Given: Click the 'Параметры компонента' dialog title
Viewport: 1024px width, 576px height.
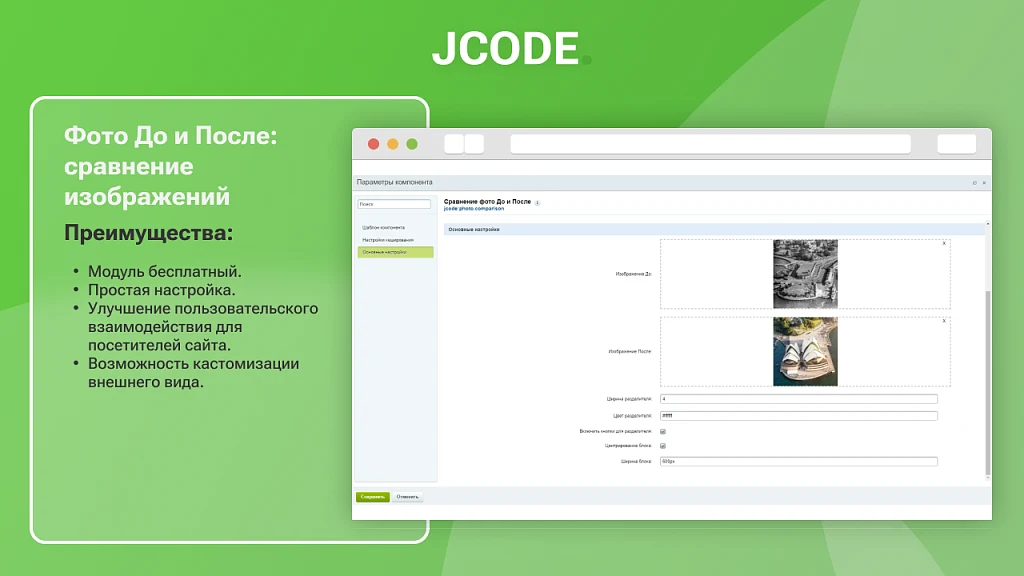Looking at the screenshot, I should coord(394,182).
